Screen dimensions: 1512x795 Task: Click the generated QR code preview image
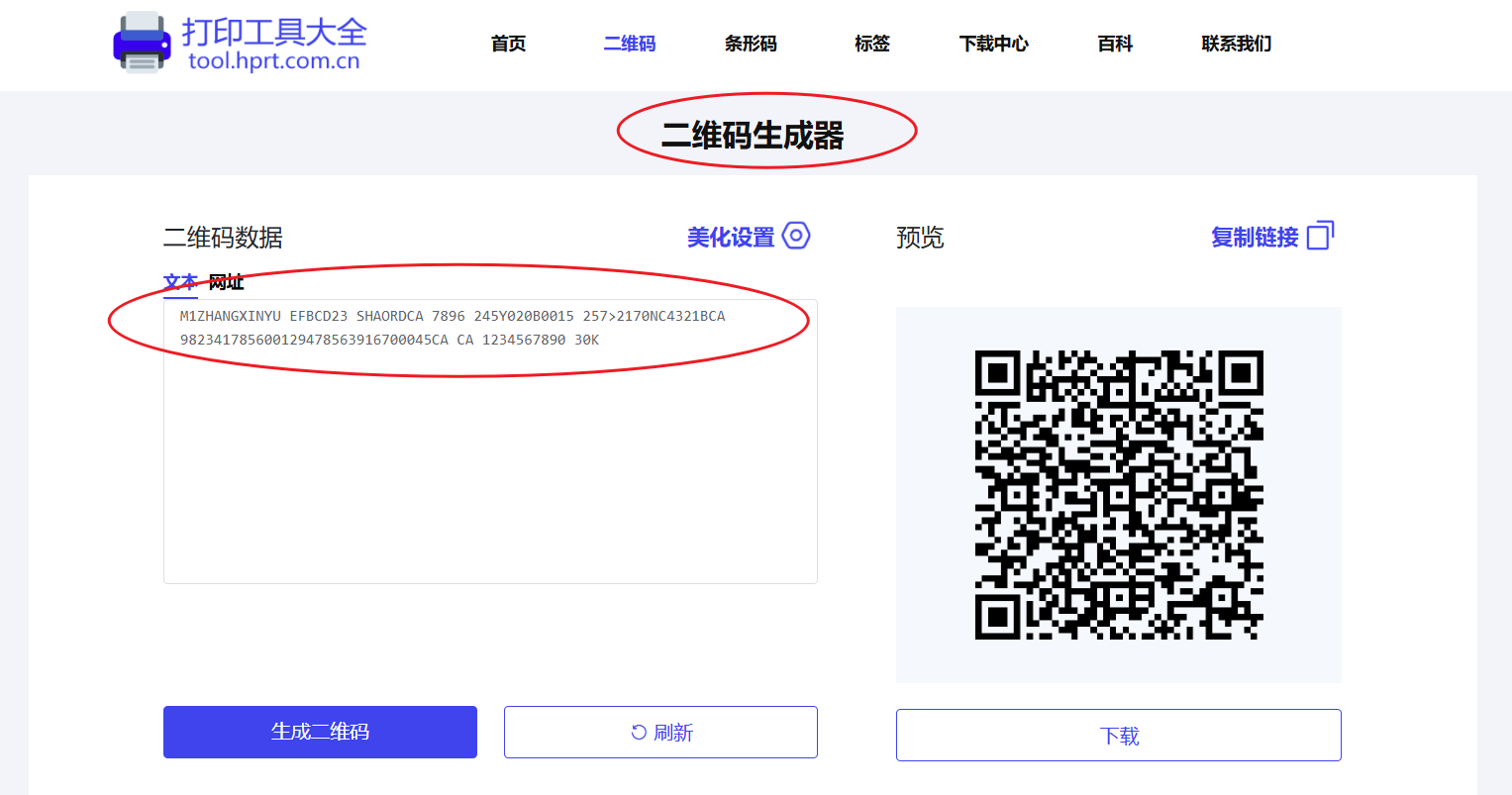tap(1119, 495)
